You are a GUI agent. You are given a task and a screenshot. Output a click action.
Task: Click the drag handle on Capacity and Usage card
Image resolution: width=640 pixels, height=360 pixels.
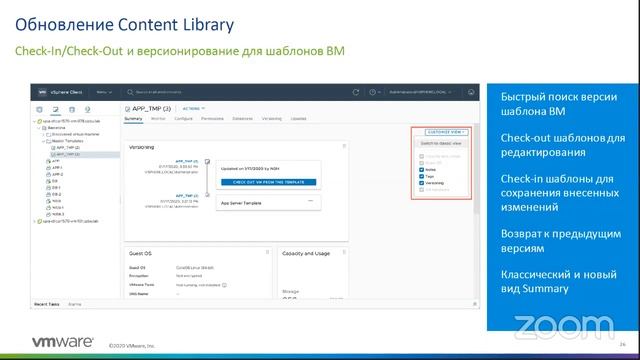pyautogui.click(x=344, y=252)
